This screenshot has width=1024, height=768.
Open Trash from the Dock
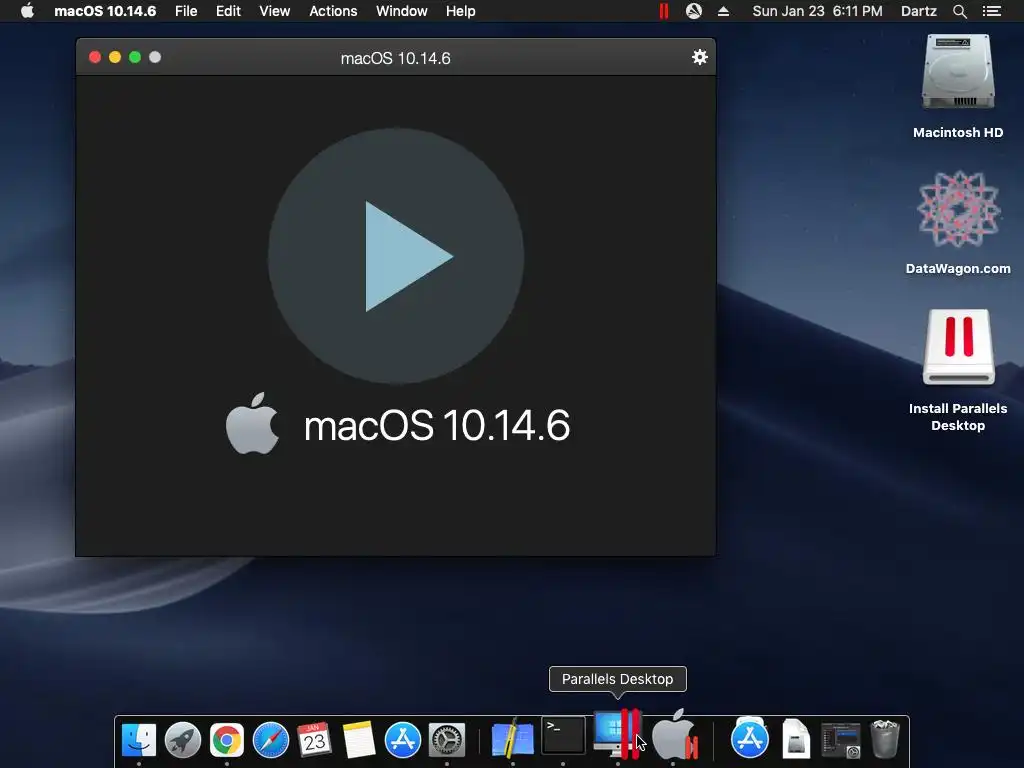pos(885,739)
